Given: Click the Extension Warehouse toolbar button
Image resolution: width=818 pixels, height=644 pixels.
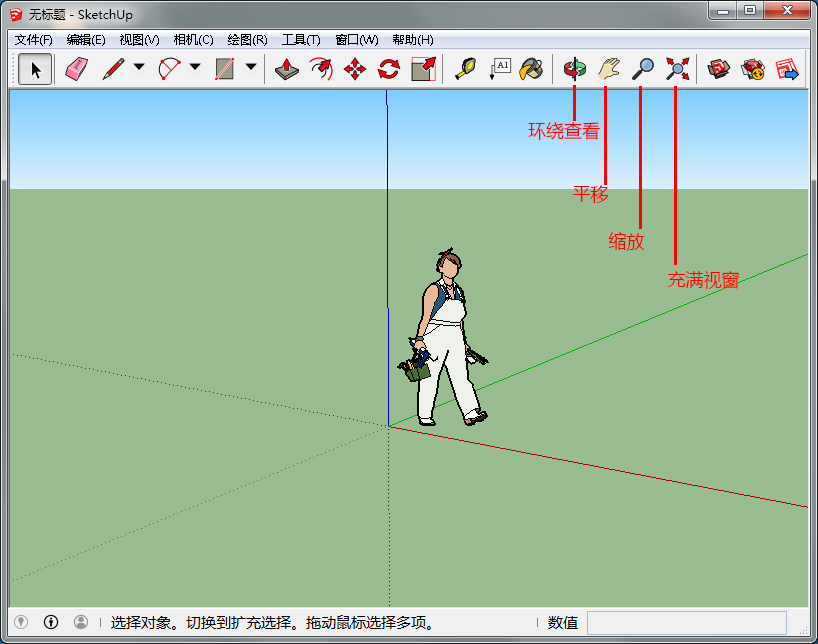Looking at the screenshot, I should point(752,69).
